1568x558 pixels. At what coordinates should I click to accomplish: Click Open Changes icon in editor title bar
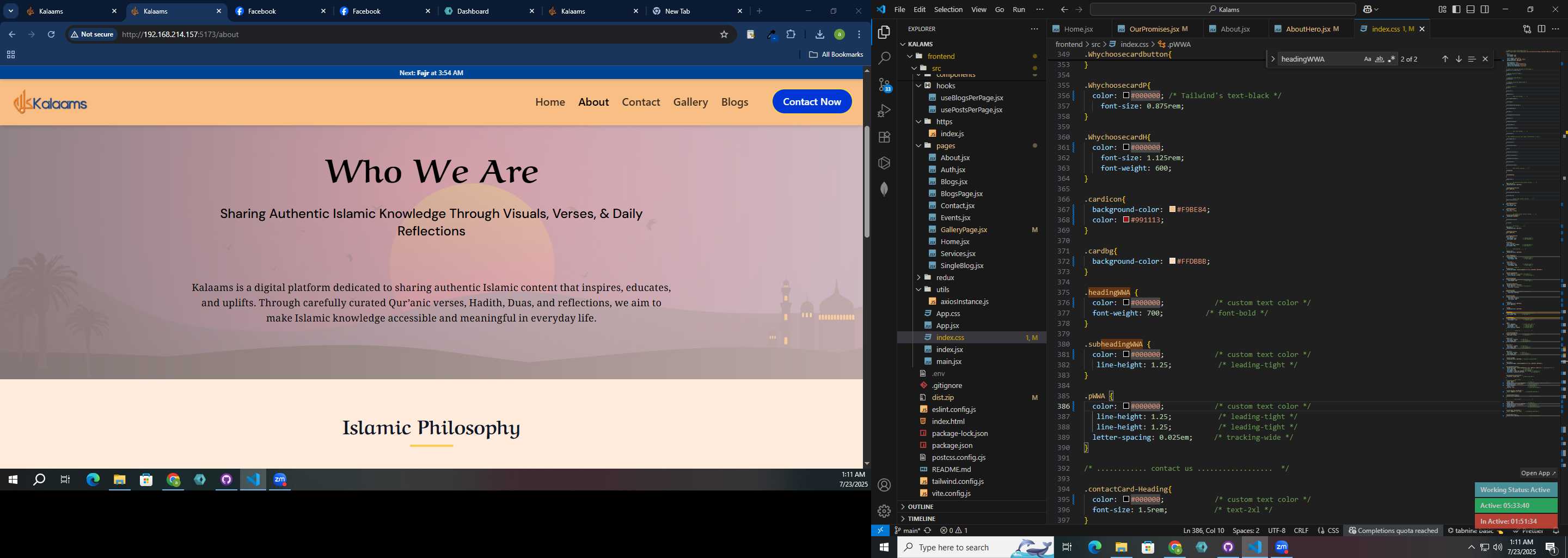1527,29
